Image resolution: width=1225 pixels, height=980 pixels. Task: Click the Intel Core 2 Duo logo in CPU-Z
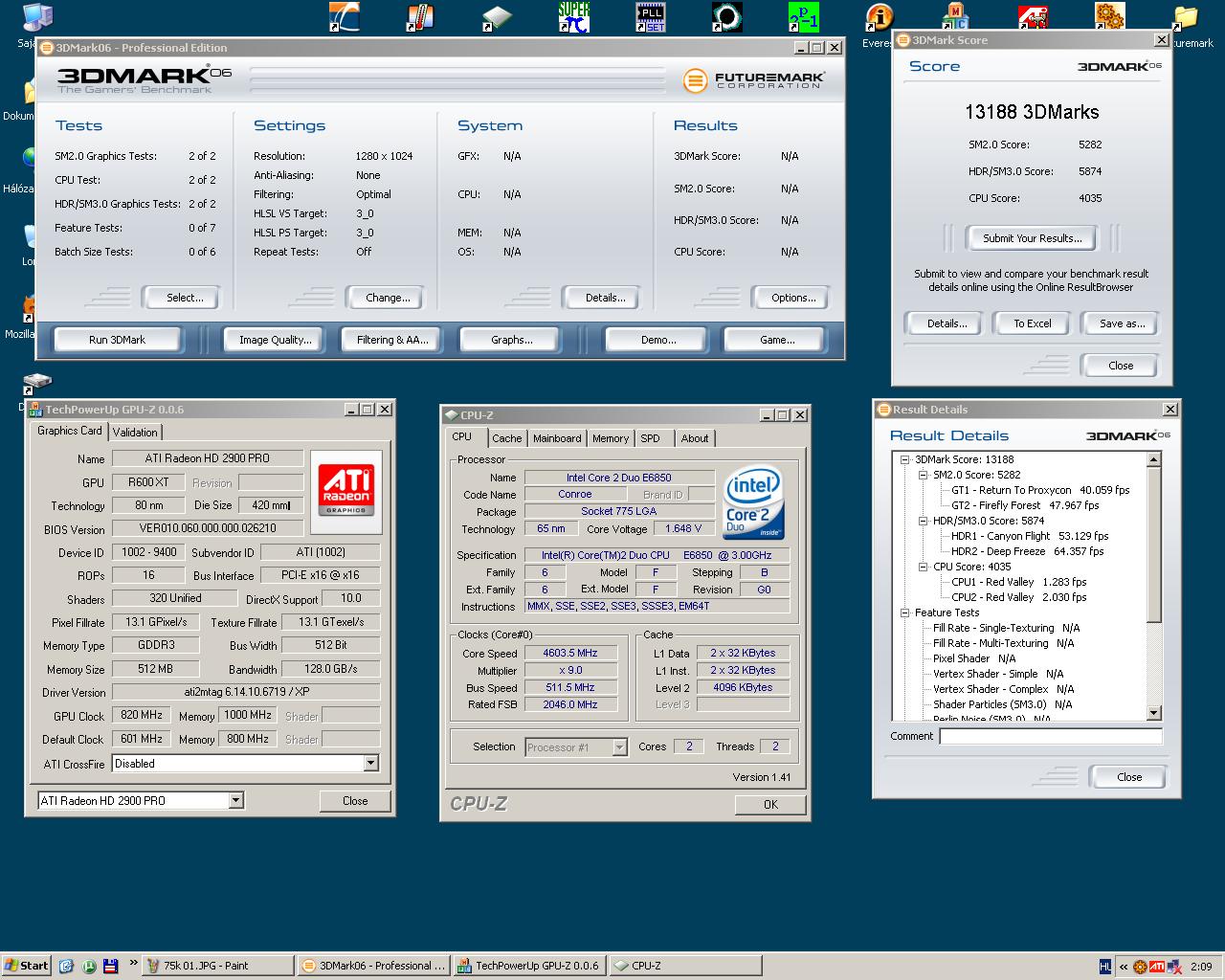coord(754,501)
